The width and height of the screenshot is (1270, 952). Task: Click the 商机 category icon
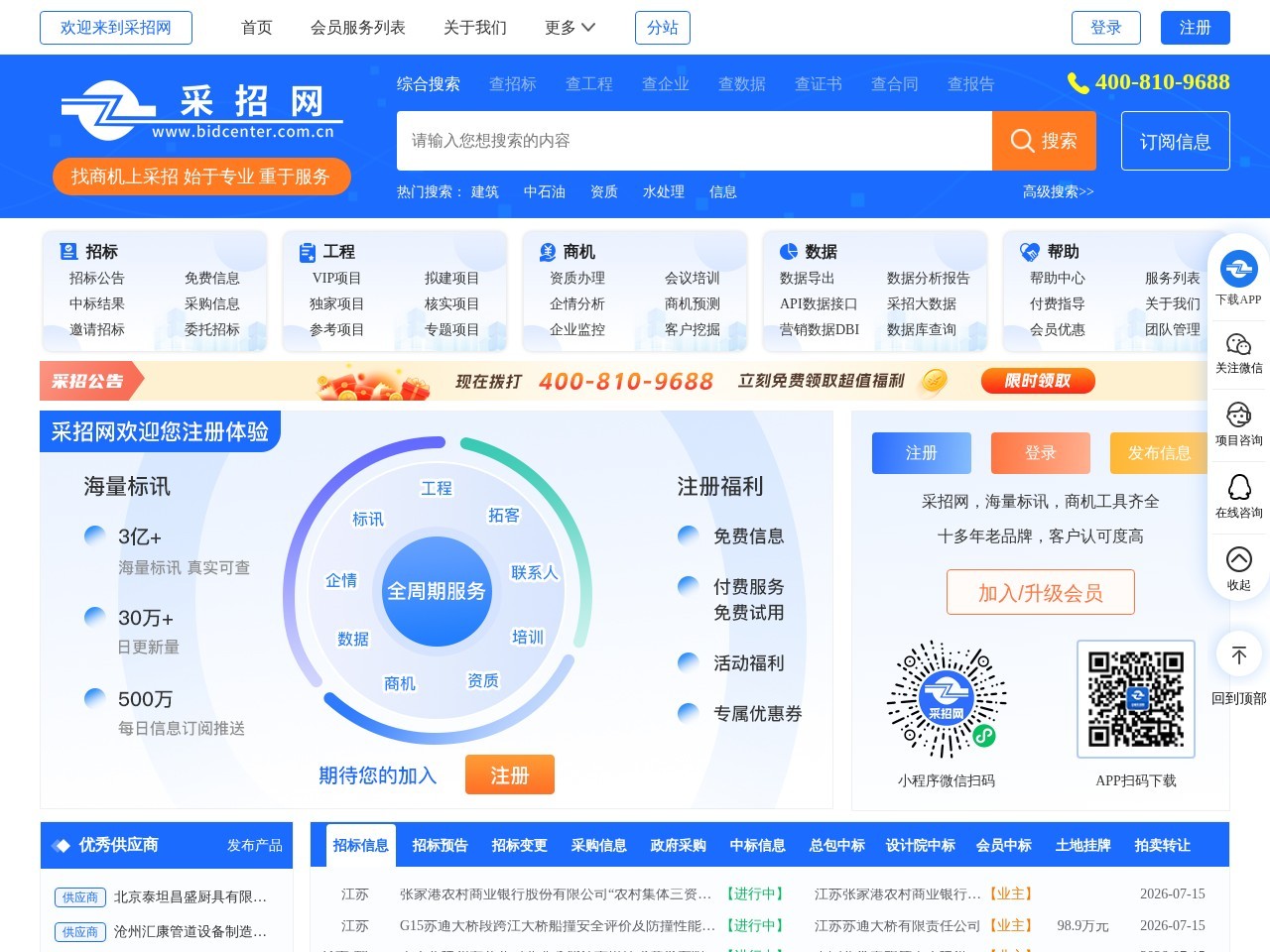(547, 252)
